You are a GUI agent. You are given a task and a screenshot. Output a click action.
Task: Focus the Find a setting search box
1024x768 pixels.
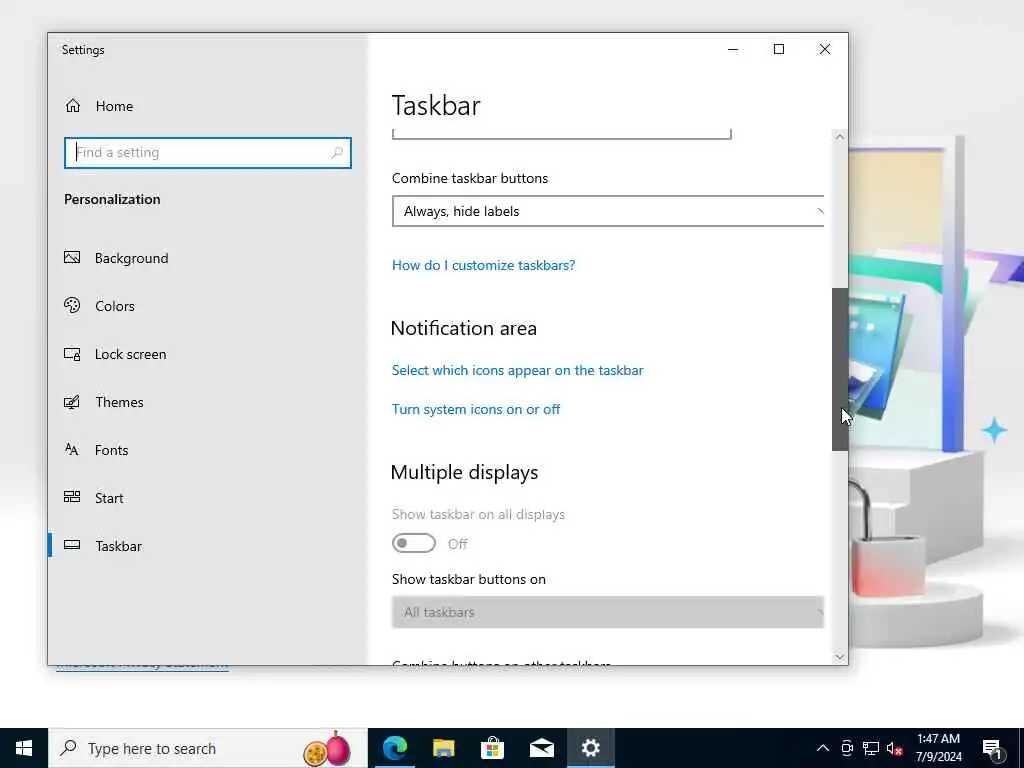pyautogui.click(x=208, y=153)
